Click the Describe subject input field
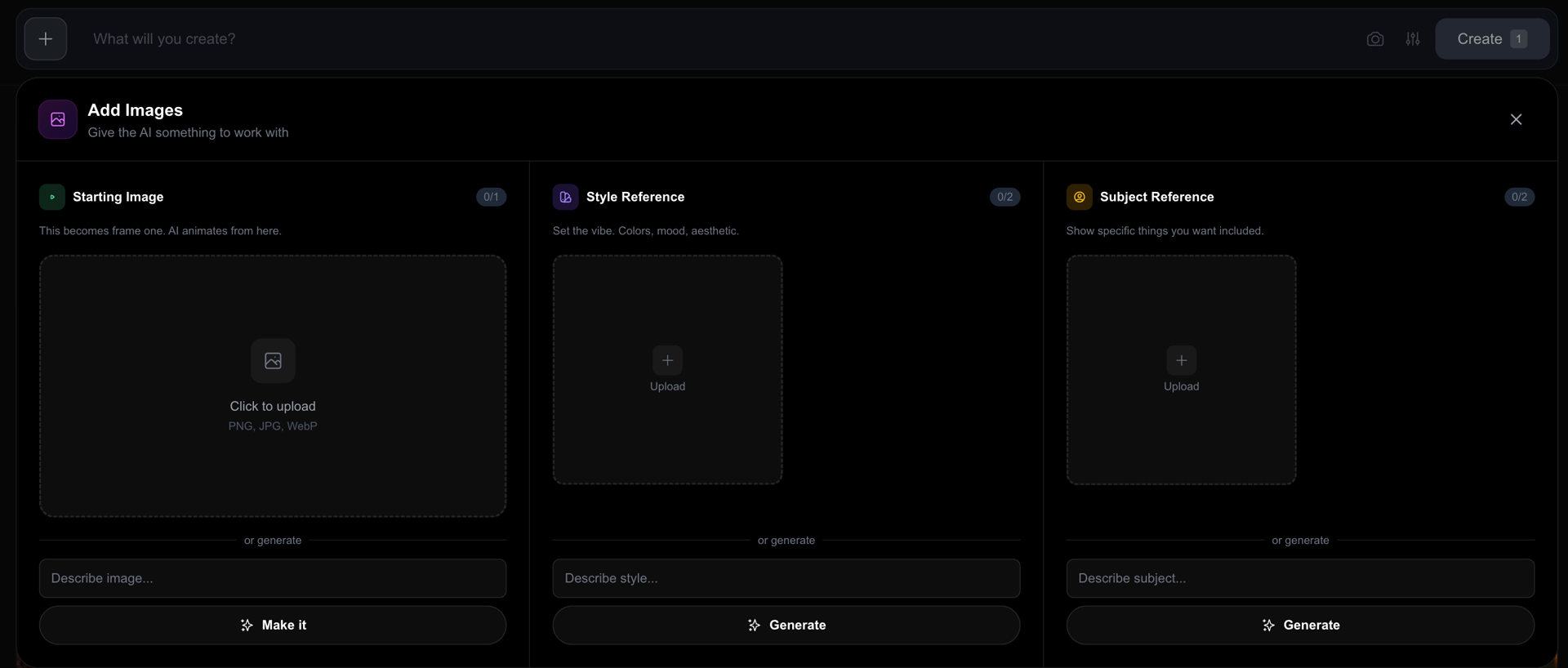1568x668 pixels. pyautogui.click(x=1299, y=578)
